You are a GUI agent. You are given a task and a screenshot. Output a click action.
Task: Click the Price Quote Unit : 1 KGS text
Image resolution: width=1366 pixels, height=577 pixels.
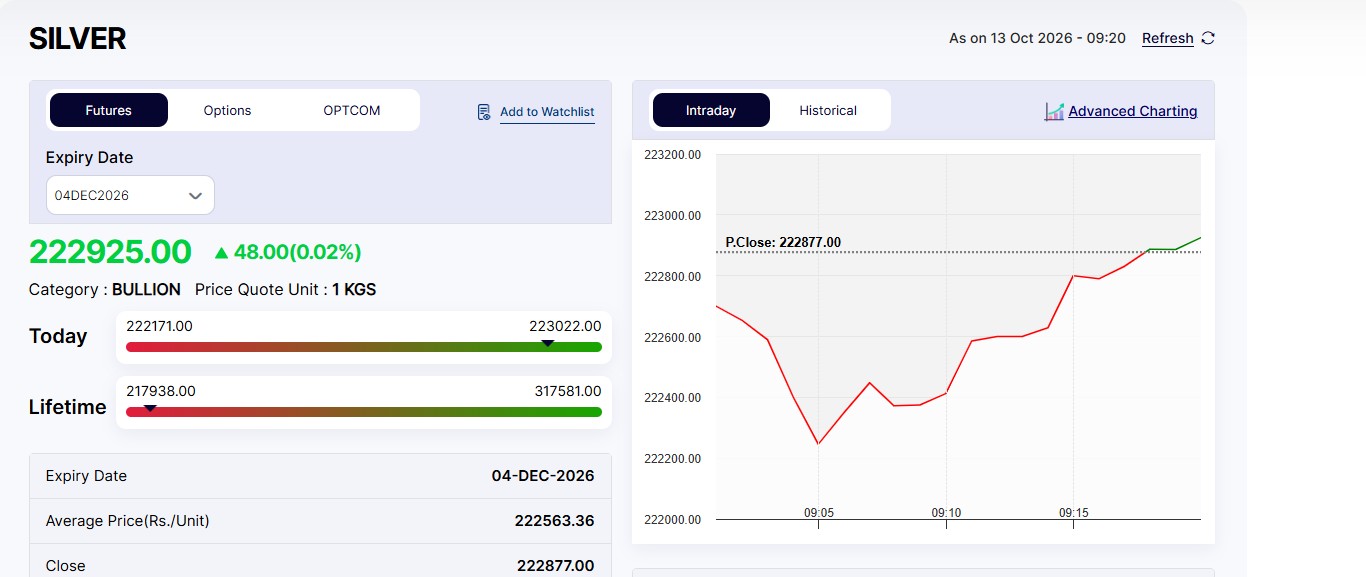coord(286,290)
